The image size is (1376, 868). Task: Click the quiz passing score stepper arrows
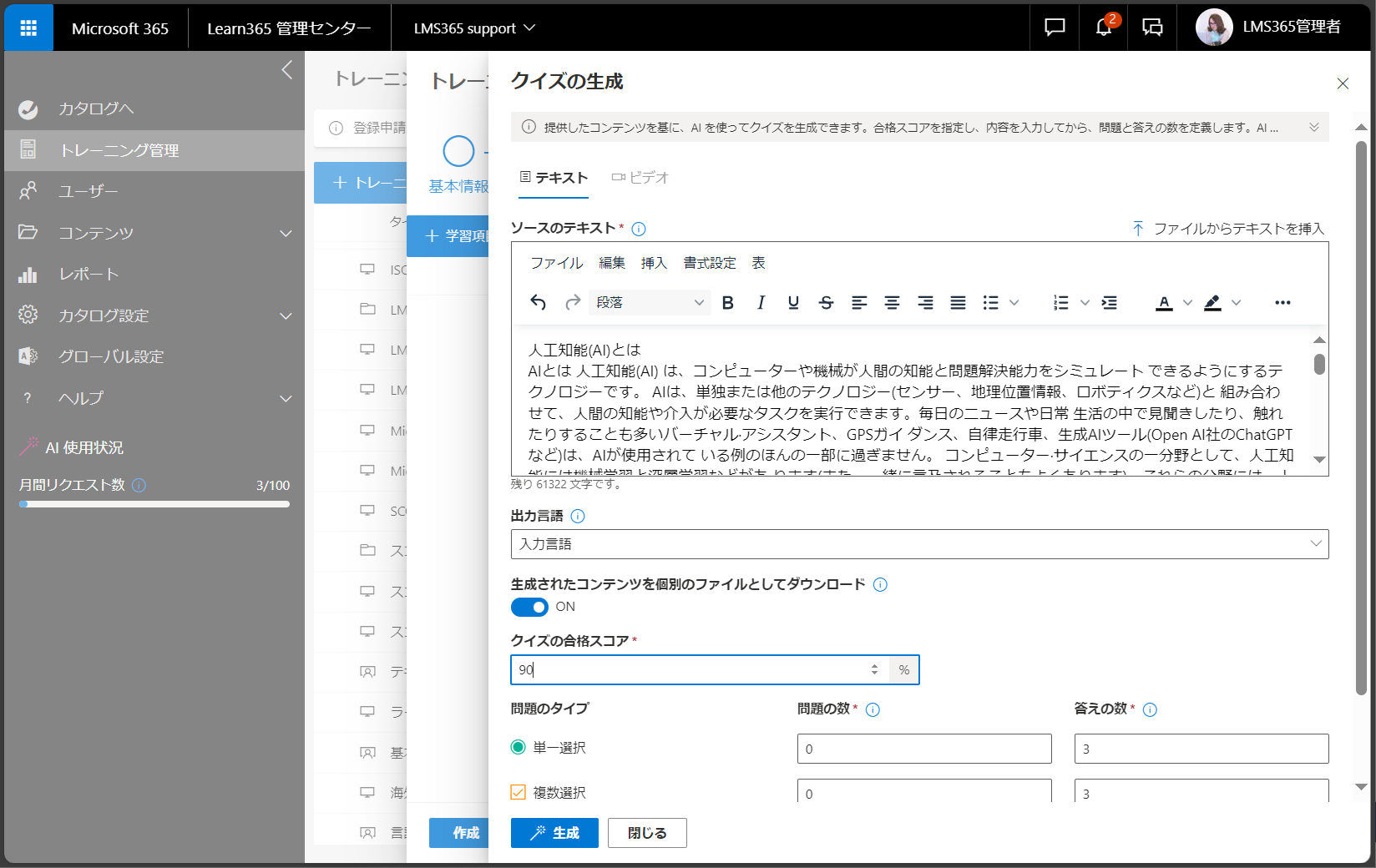[874, 669]
